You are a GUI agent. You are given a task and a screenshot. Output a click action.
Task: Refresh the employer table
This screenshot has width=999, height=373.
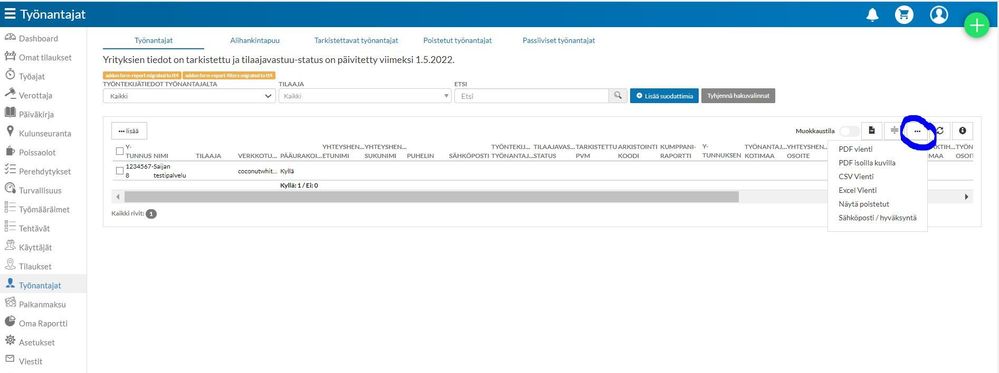(940, 131)
